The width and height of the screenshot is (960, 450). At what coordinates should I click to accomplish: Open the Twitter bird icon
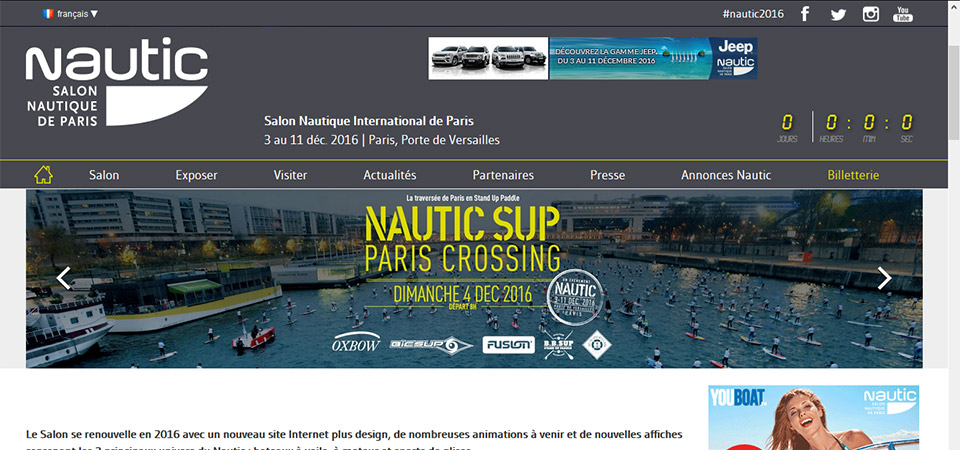pos(838,14)
